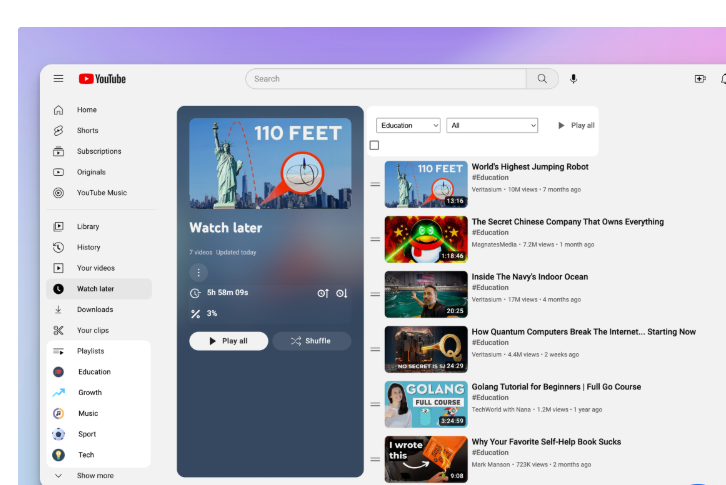The height and width of the screenshot is (485, 726).
Task: Click the Music playlist icon
Action: click(58, 413)
